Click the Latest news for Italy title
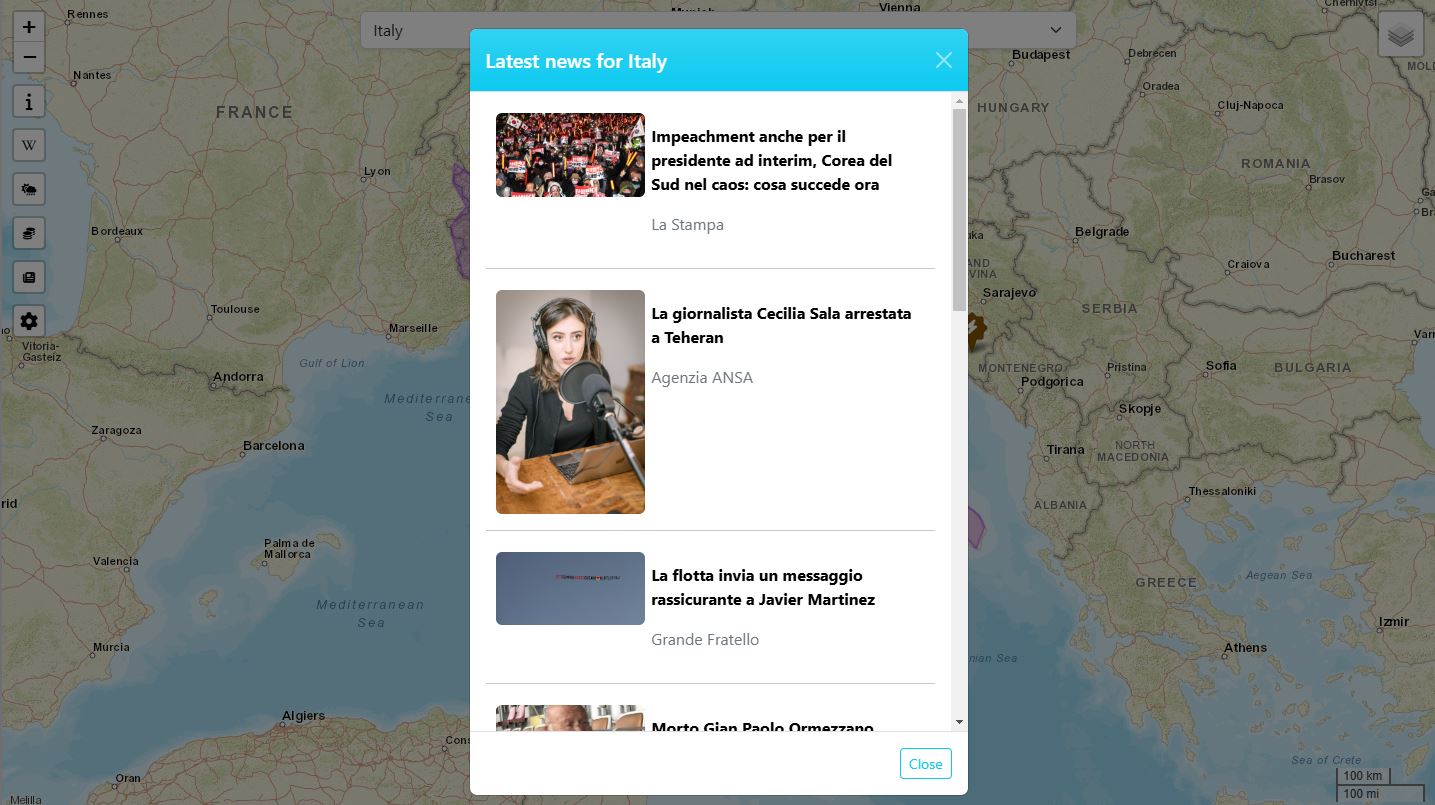This screenshot has width=1435, height=805. click(x=576, y=61)
